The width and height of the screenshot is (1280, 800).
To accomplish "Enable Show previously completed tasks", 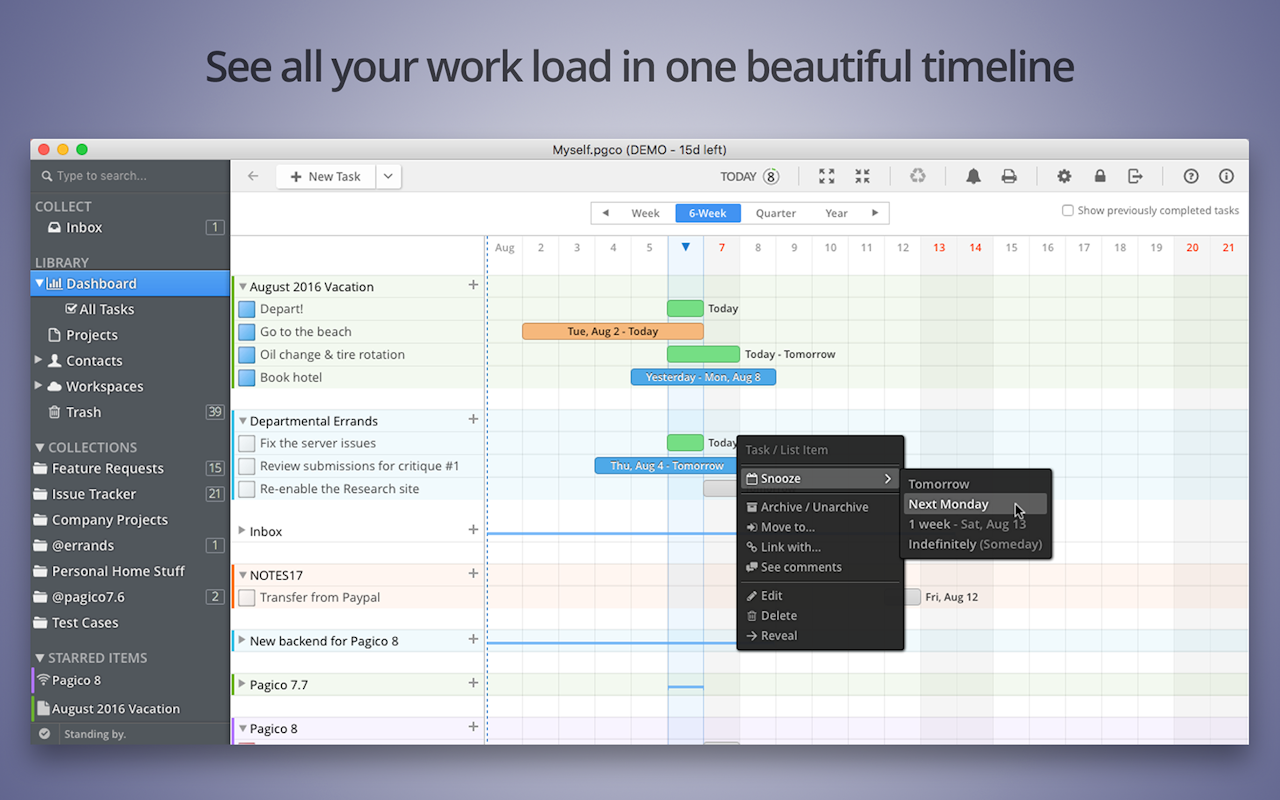I will point(1069,210).
